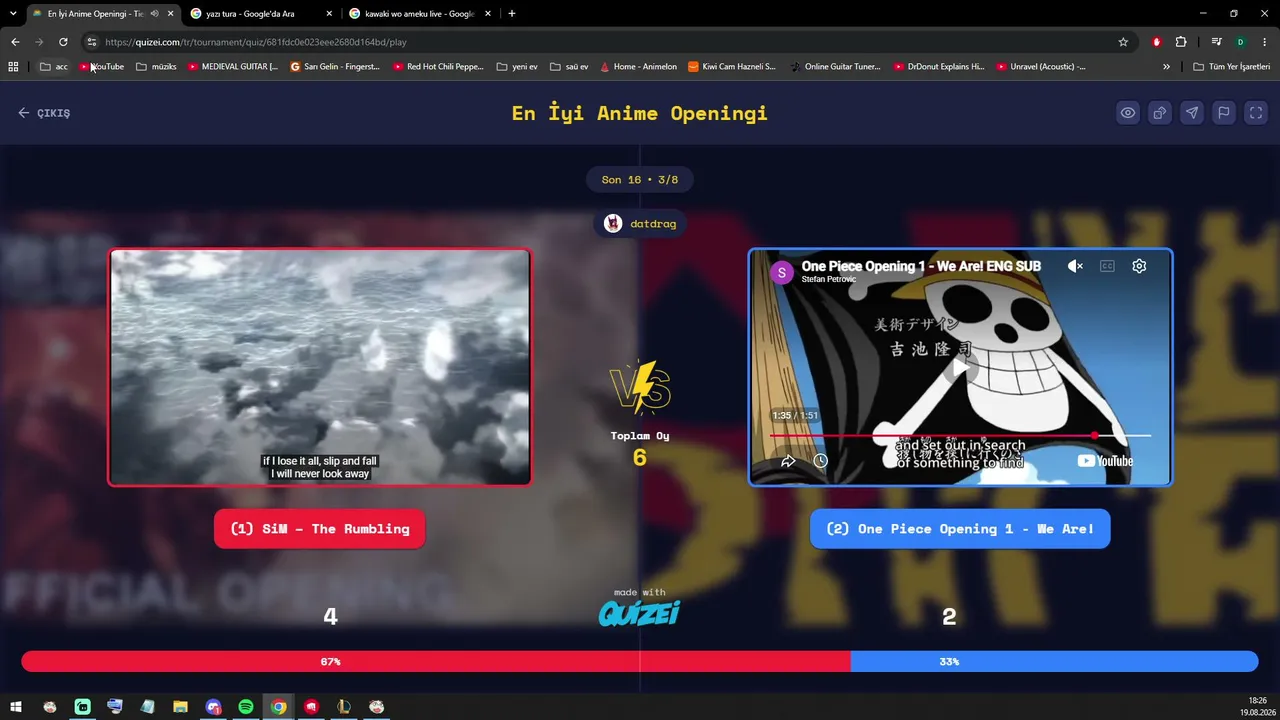This screenshot has height=720, width=1280.
Task: Open the Chrome three-dot menu
Action: [1265, 42]
